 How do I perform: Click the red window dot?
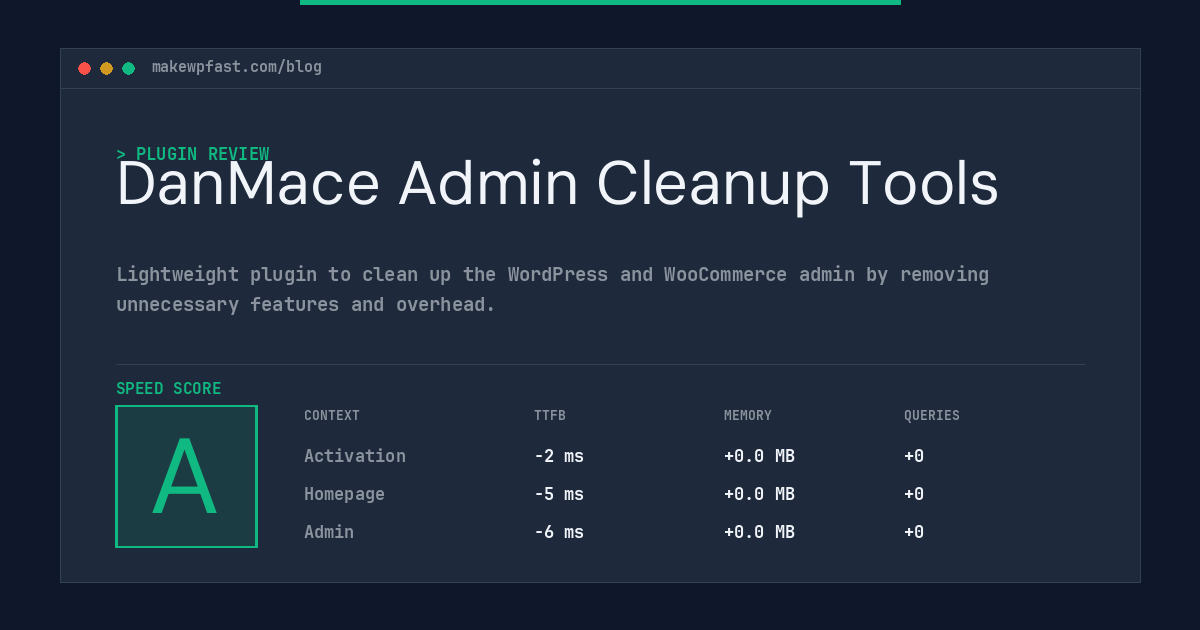[x=84, y=68]
